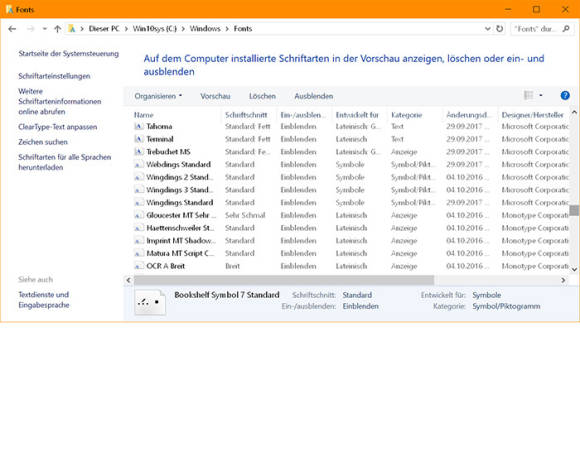Click the Ausblenden toolbar button
This screenshot has width=580, height=452.
click(314, 96)
